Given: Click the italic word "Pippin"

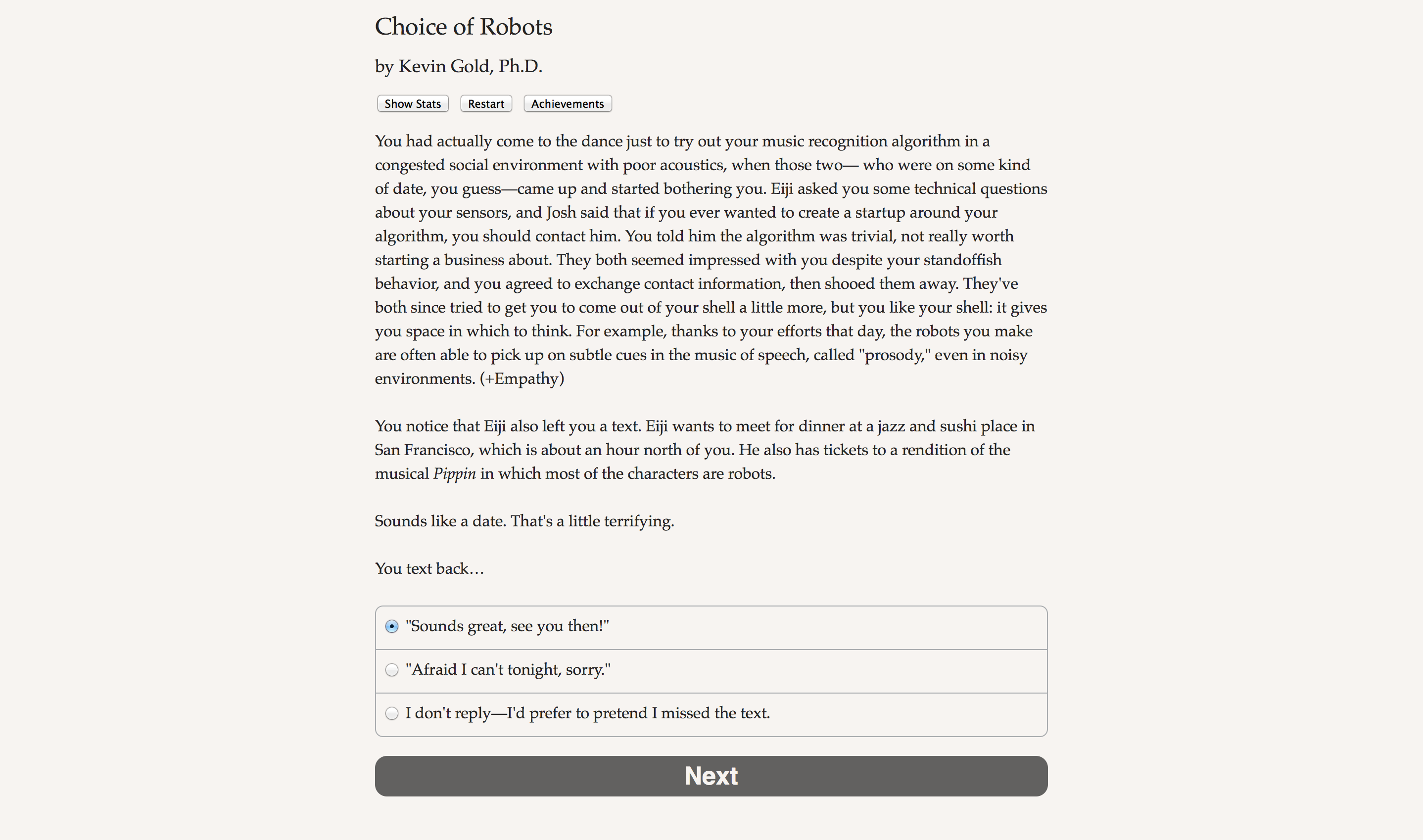Looking at the screenshot, I should pos(455,474).
